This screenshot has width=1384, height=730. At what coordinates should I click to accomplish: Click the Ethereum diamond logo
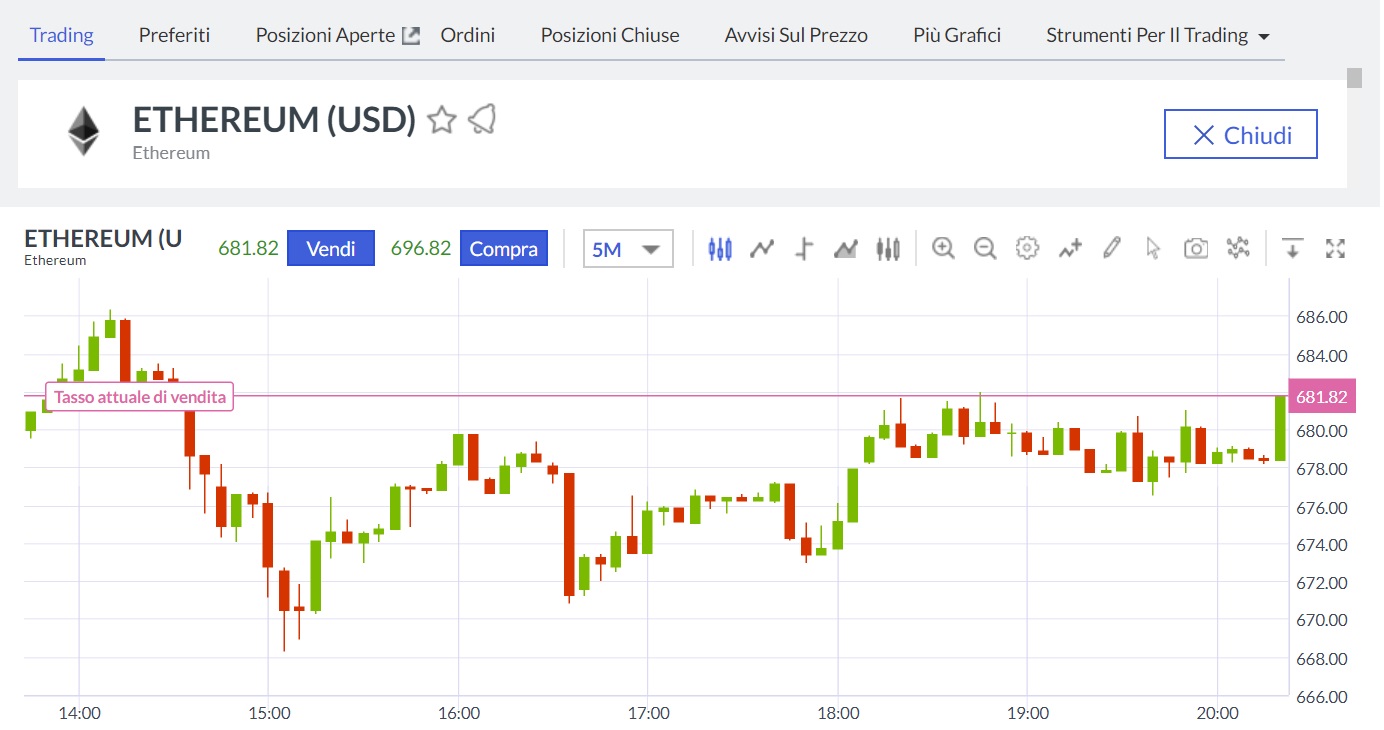[x=84, y=131]
